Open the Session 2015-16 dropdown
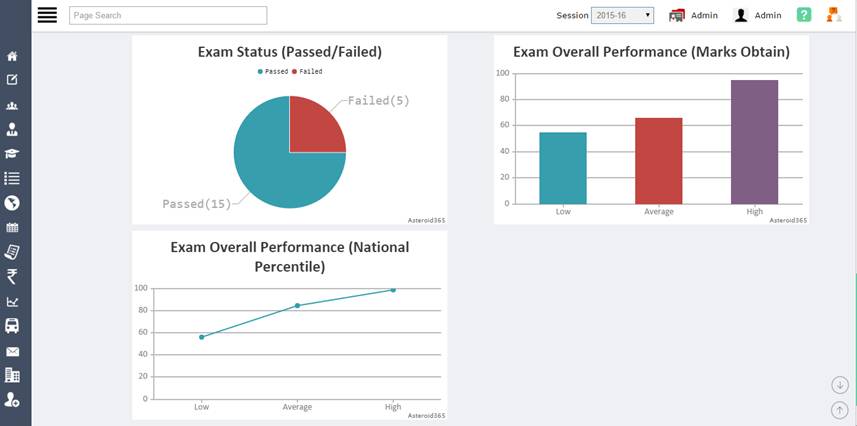This screenshot has height=426, width=857. click(x=622, y=15)
